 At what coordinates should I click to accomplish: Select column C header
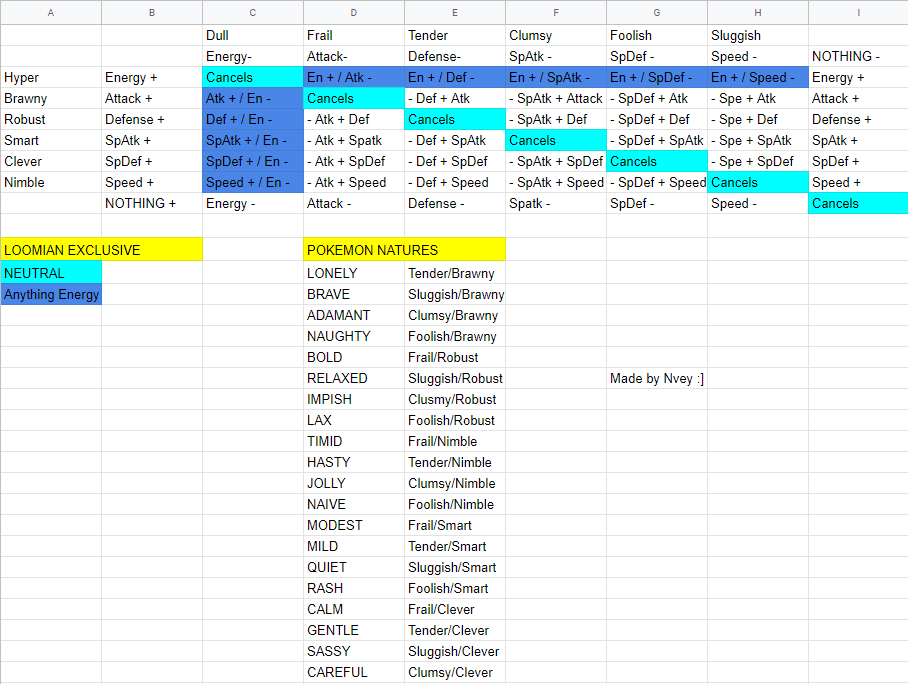tap(252, 12)
